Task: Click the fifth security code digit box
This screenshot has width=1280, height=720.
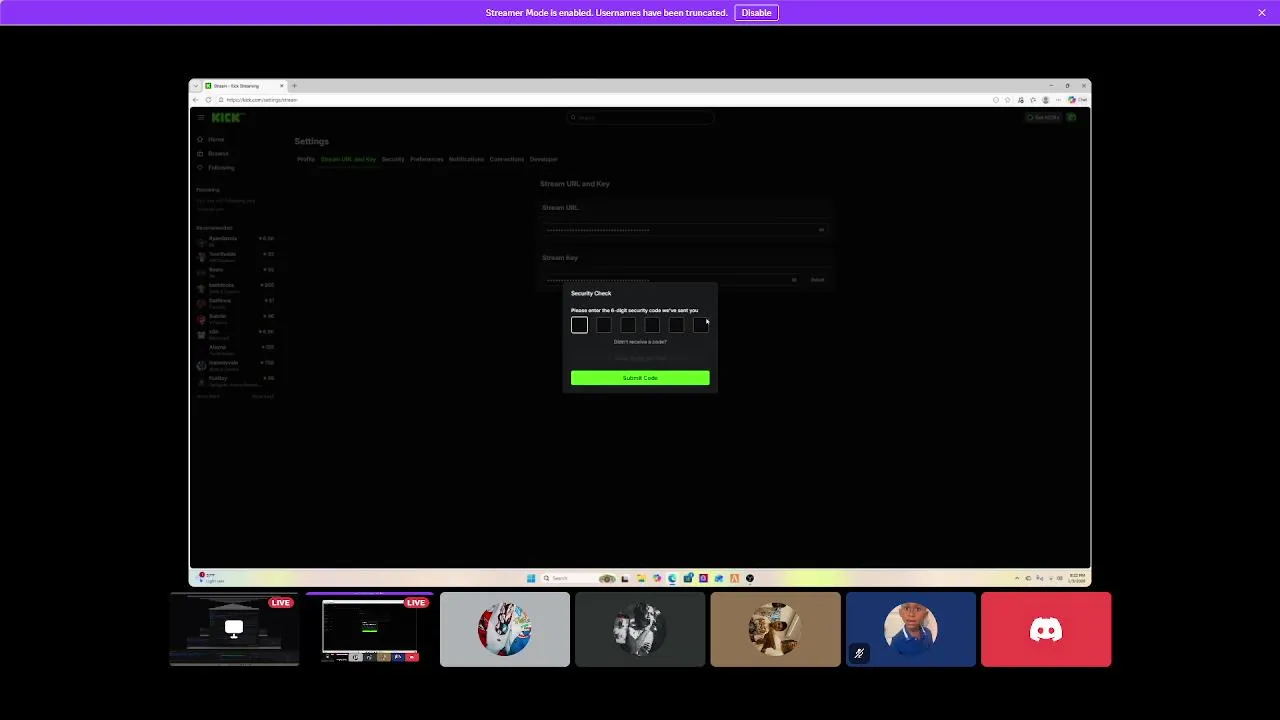Action: tap(677, 325)
